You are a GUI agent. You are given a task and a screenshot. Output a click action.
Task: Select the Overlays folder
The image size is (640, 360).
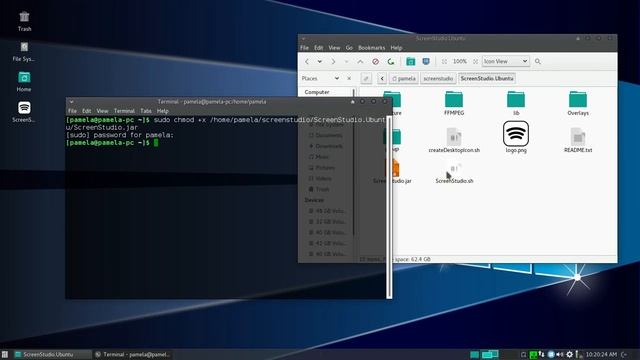578,103
